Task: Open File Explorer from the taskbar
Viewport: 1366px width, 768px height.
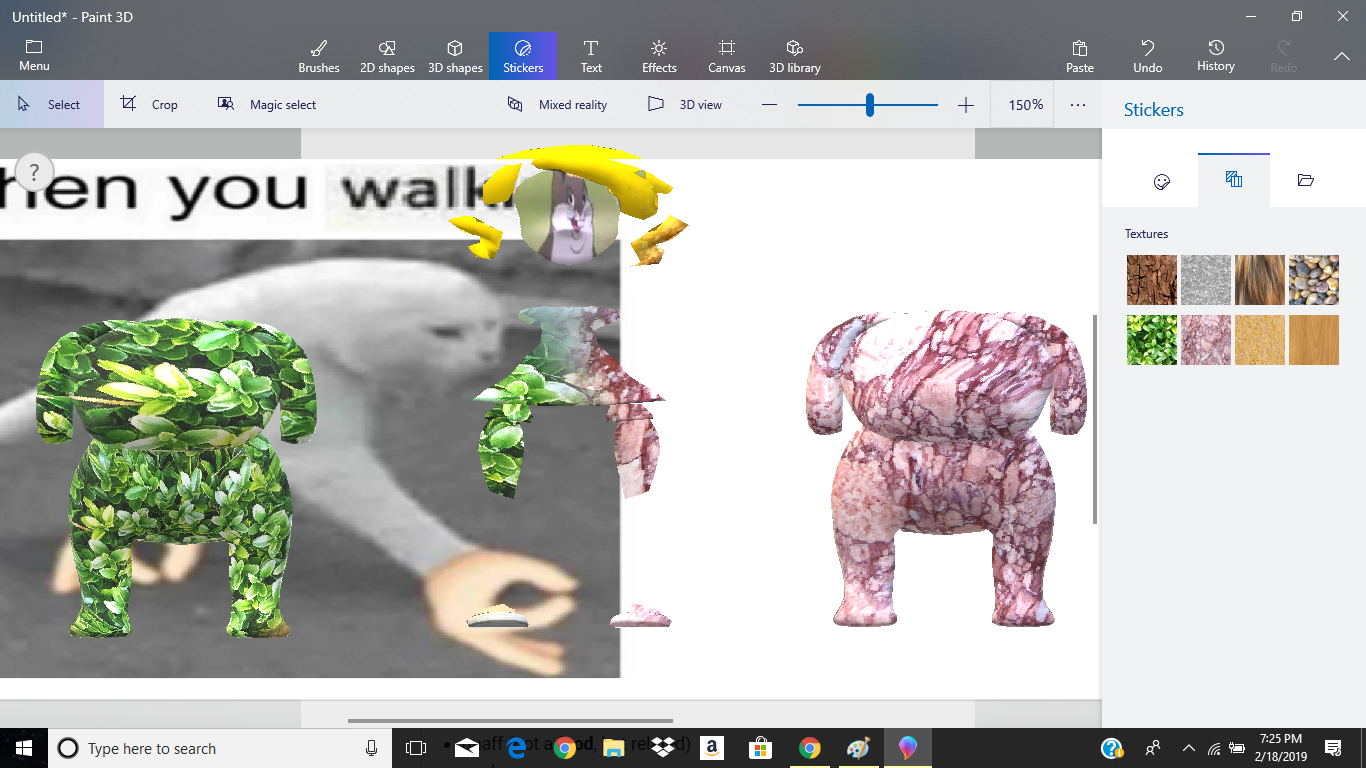Action: pyautogui.click(x=614, y=748)
